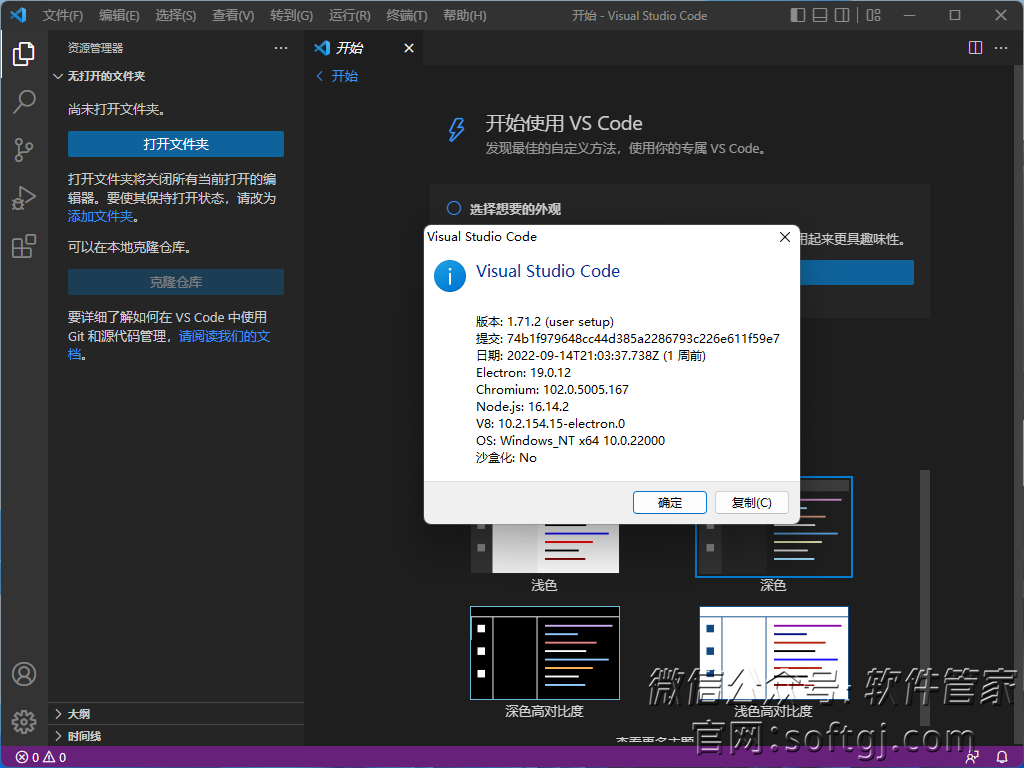Open the Search view icon

tap(24, 101)
